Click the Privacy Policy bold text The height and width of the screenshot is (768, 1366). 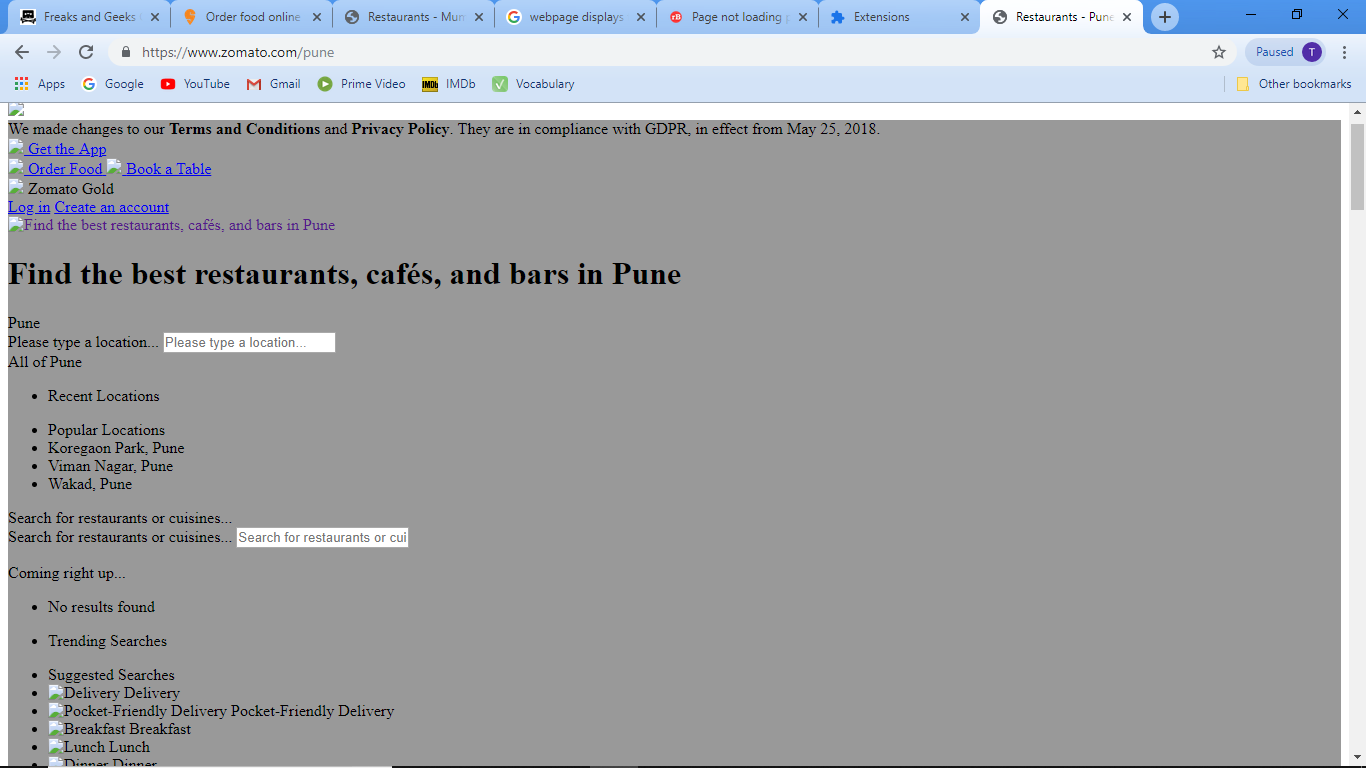tap(400, 129)
